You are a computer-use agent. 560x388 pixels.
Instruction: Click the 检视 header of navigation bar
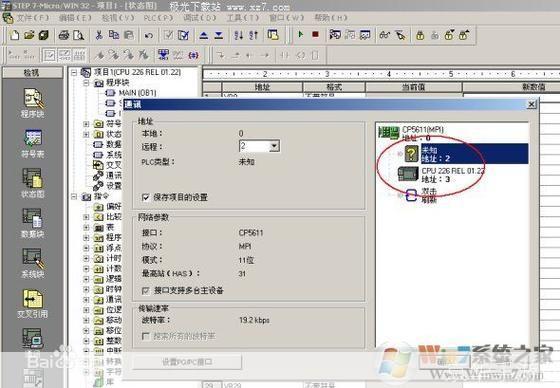tap(32, 73)
